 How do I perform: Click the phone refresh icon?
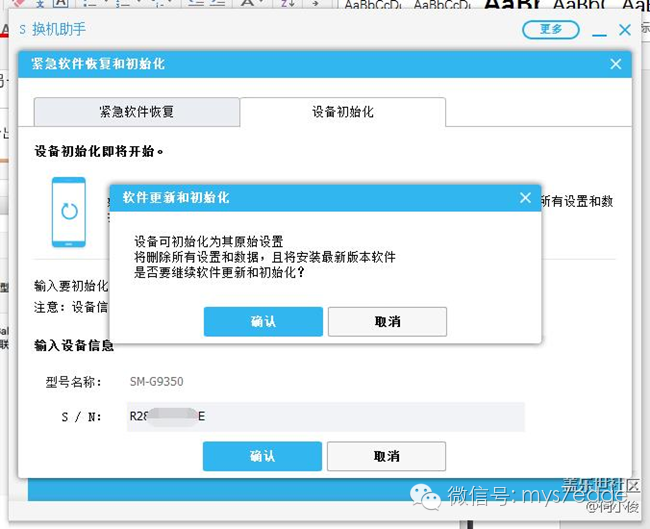click(69, 212)
